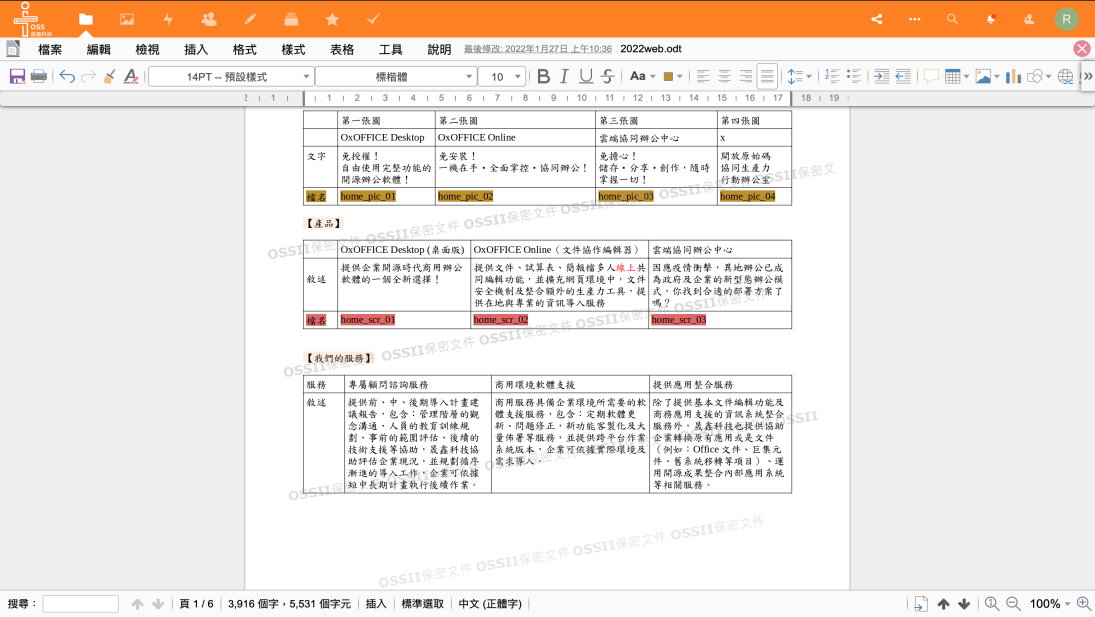Open the 格式 menu

coord(244,49)
